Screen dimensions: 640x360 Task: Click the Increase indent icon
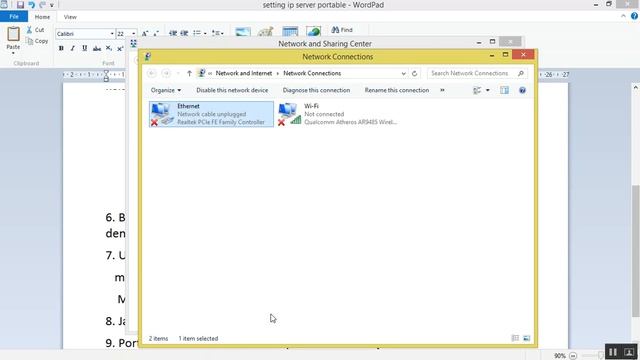184,33
